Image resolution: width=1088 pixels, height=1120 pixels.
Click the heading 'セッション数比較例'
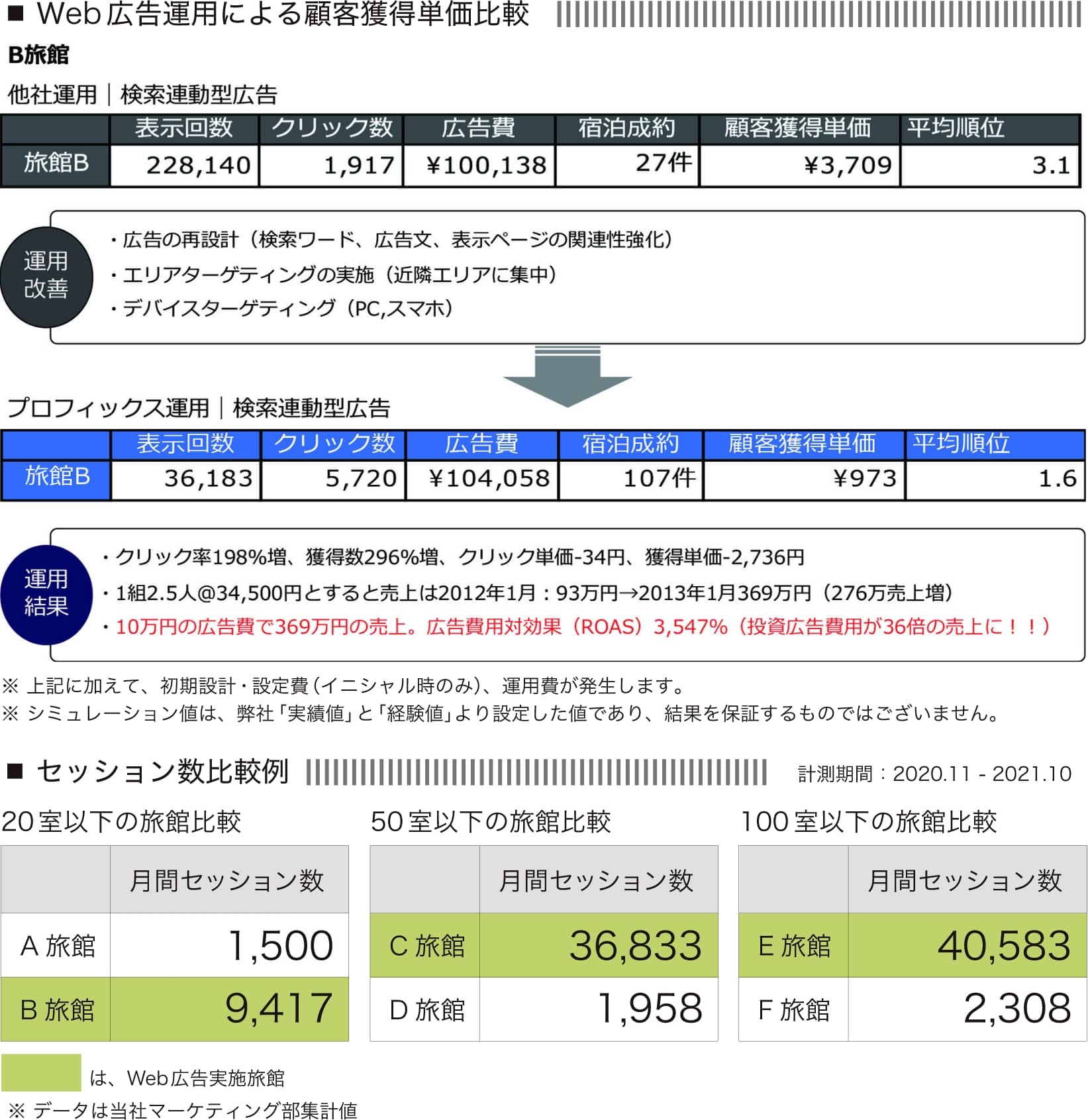click(162, 771)
